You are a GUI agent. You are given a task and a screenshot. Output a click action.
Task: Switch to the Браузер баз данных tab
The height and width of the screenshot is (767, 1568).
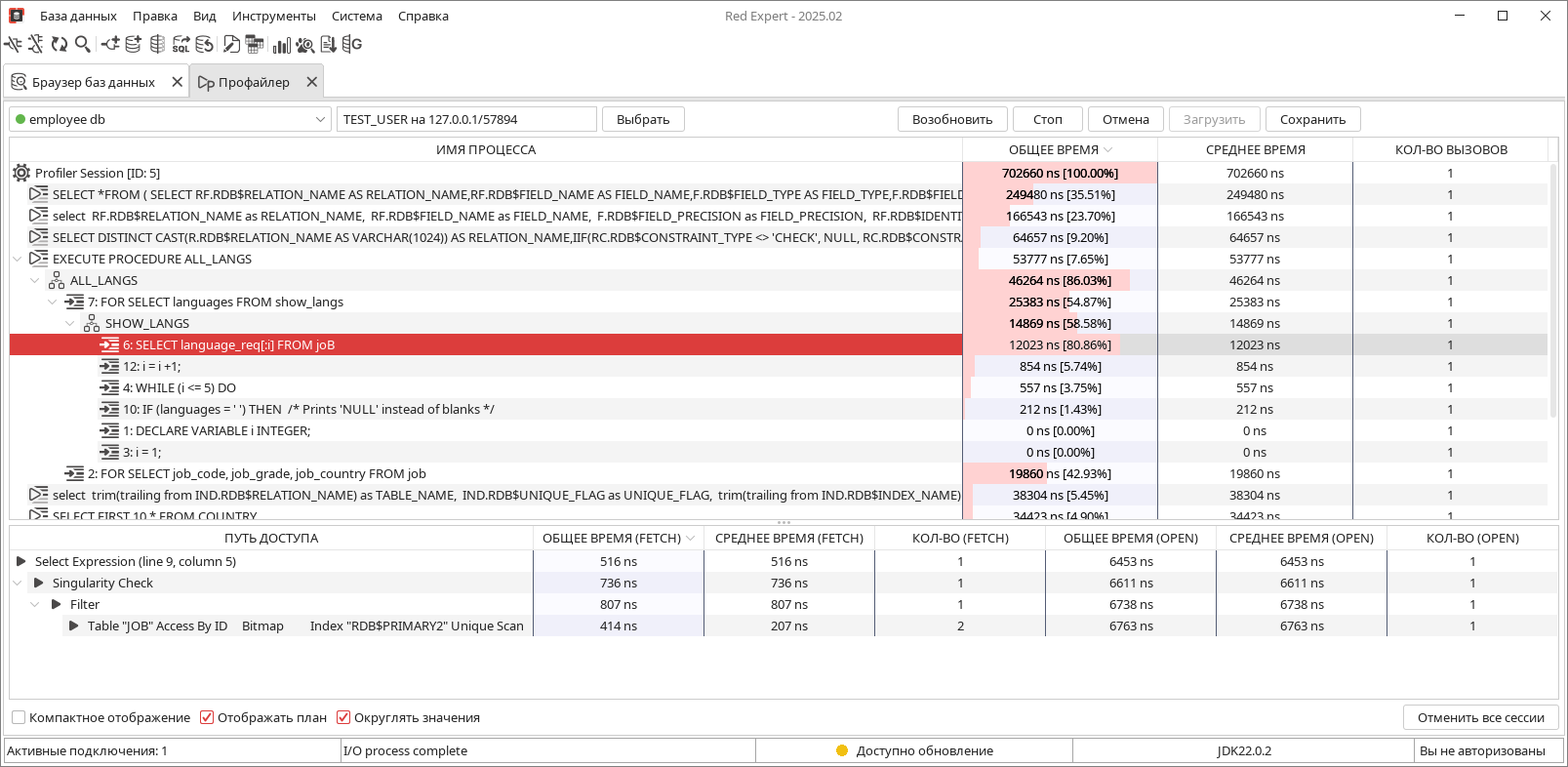(x=93, y=82)
